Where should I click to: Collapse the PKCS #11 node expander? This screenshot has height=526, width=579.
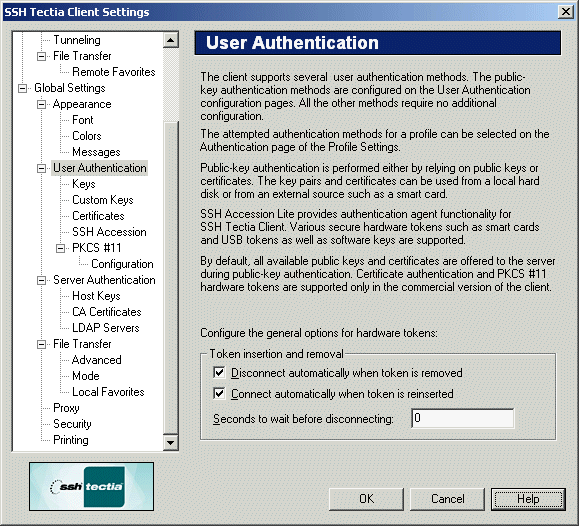pos(61,248)
